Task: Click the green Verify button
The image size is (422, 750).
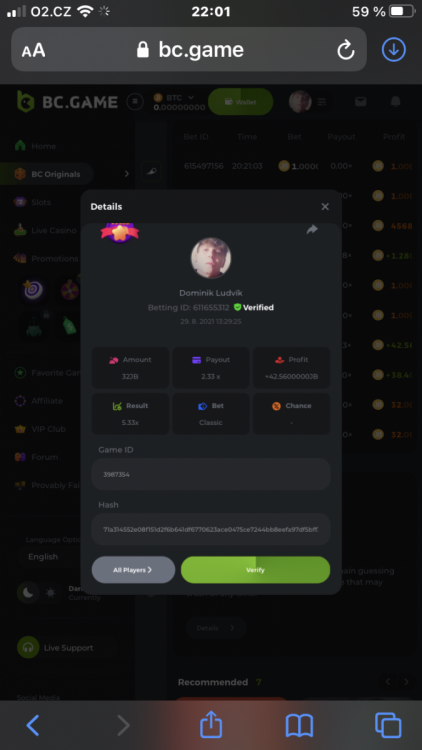Action: point(255,570)
